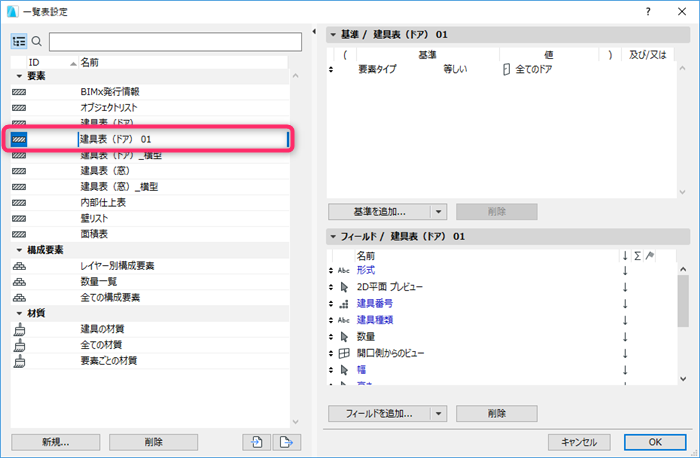The height and width of the screenshot is (458, 700).
Task: Click the Σ sum column header
Action: click(638, 256)
